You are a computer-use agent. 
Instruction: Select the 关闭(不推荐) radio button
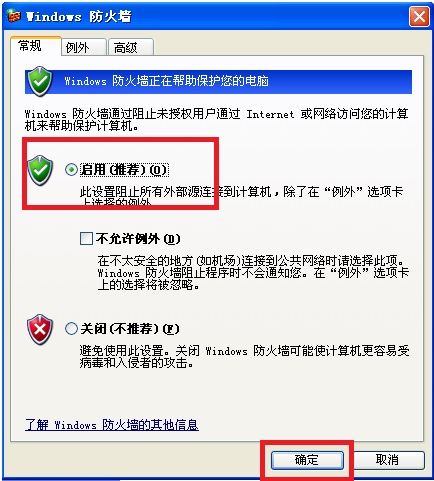pyautogui.click(x=71, y=329)
